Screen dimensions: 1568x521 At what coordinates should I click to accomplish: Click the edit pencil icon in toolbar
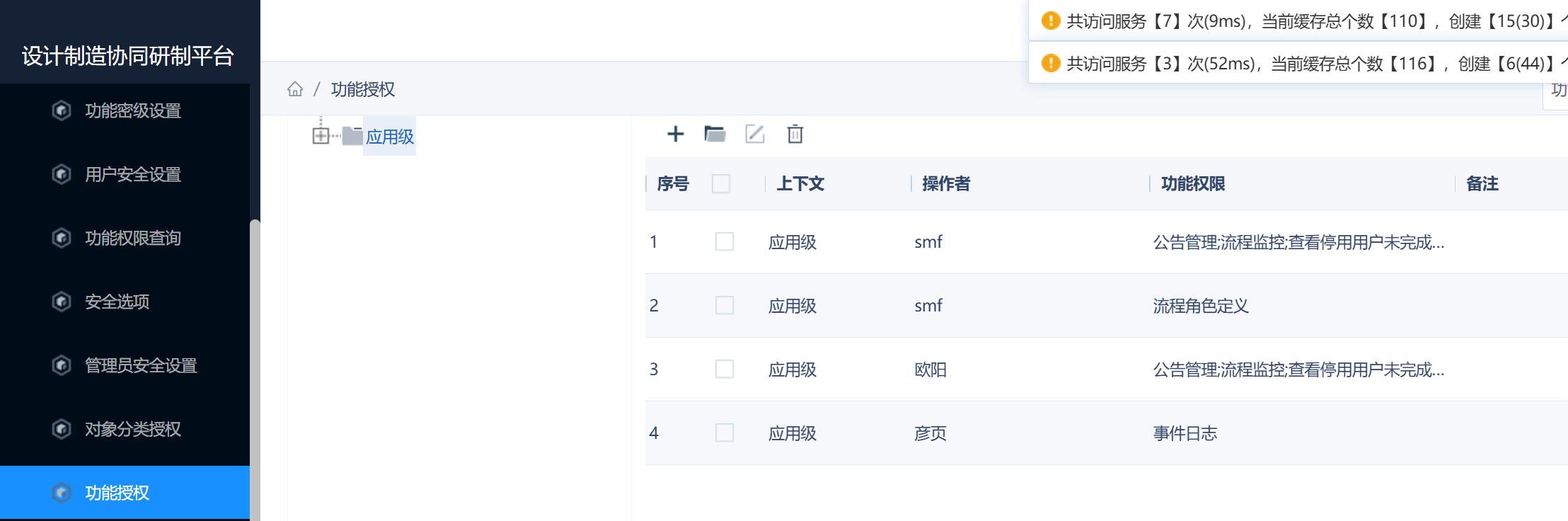pyautogui.click(x=755, y=134)
